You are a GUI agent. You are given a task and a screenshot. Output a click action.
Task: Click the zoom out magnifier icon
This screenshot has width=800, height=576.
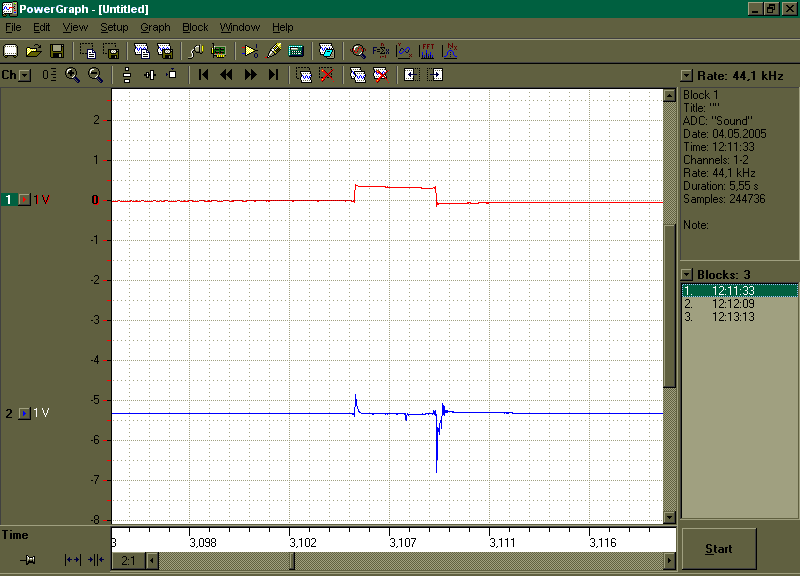pyautogui.click(x=95, y=75)
